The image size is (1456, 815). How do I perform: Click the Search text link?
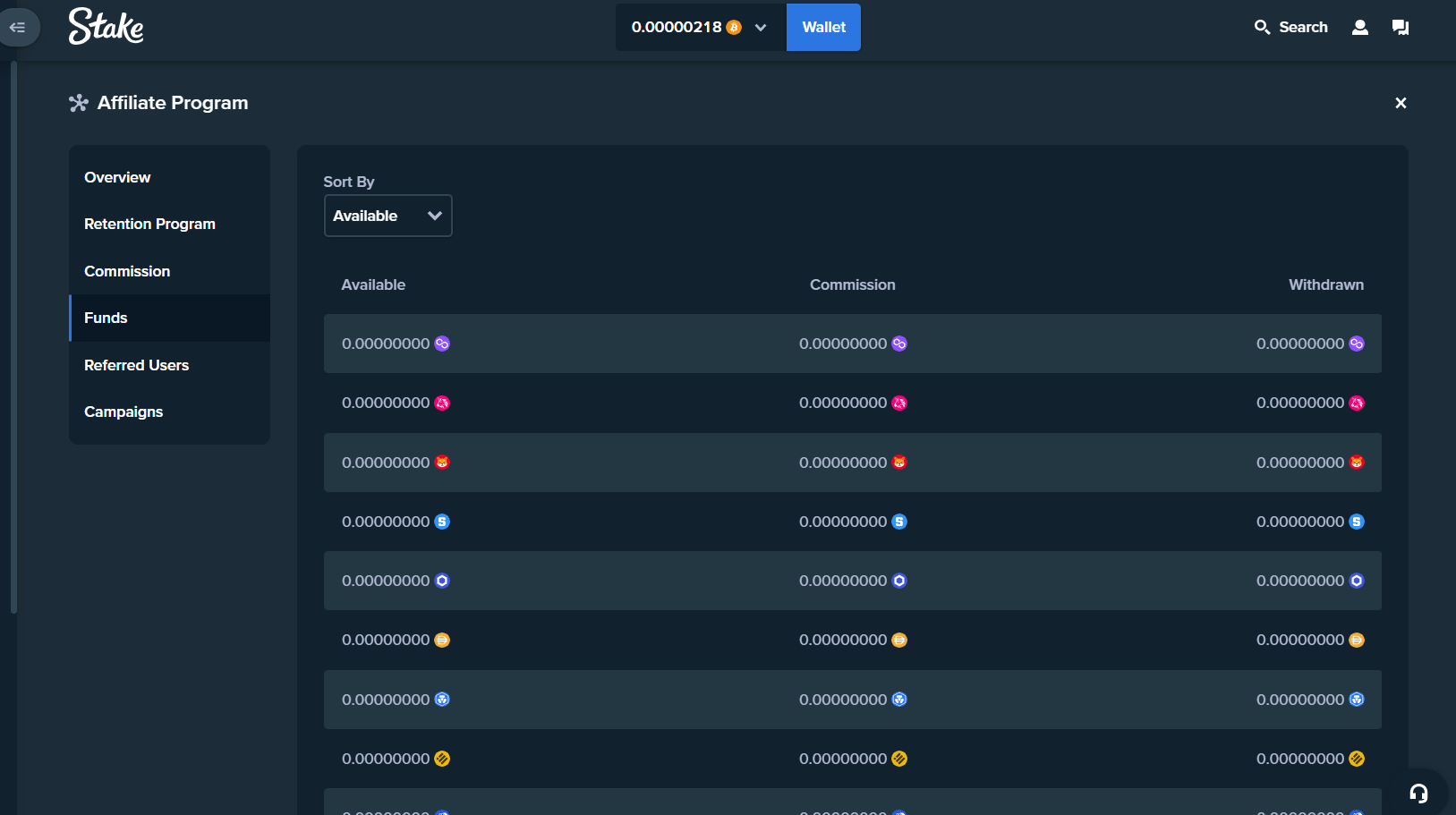1303,27
